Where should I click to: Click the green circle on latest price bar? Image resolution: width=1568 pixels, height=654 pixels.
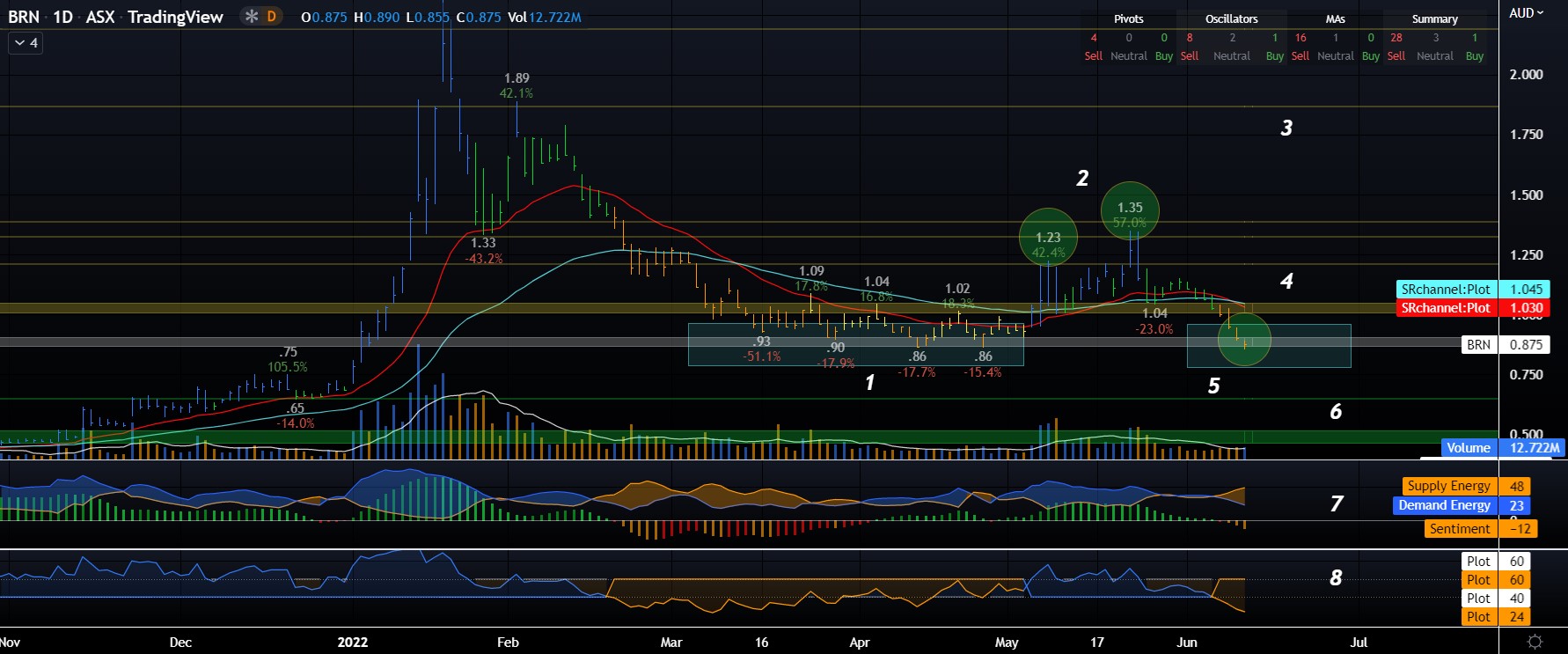[1244, 340]
